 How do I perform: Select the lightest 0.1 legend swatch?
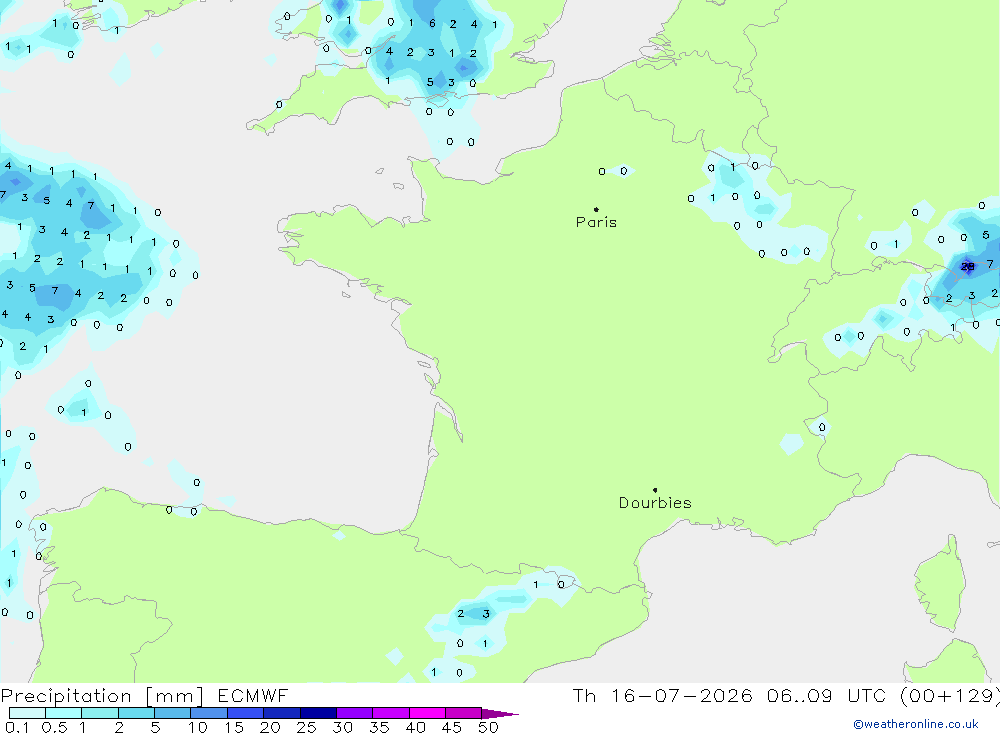click(x=27, y=713)
